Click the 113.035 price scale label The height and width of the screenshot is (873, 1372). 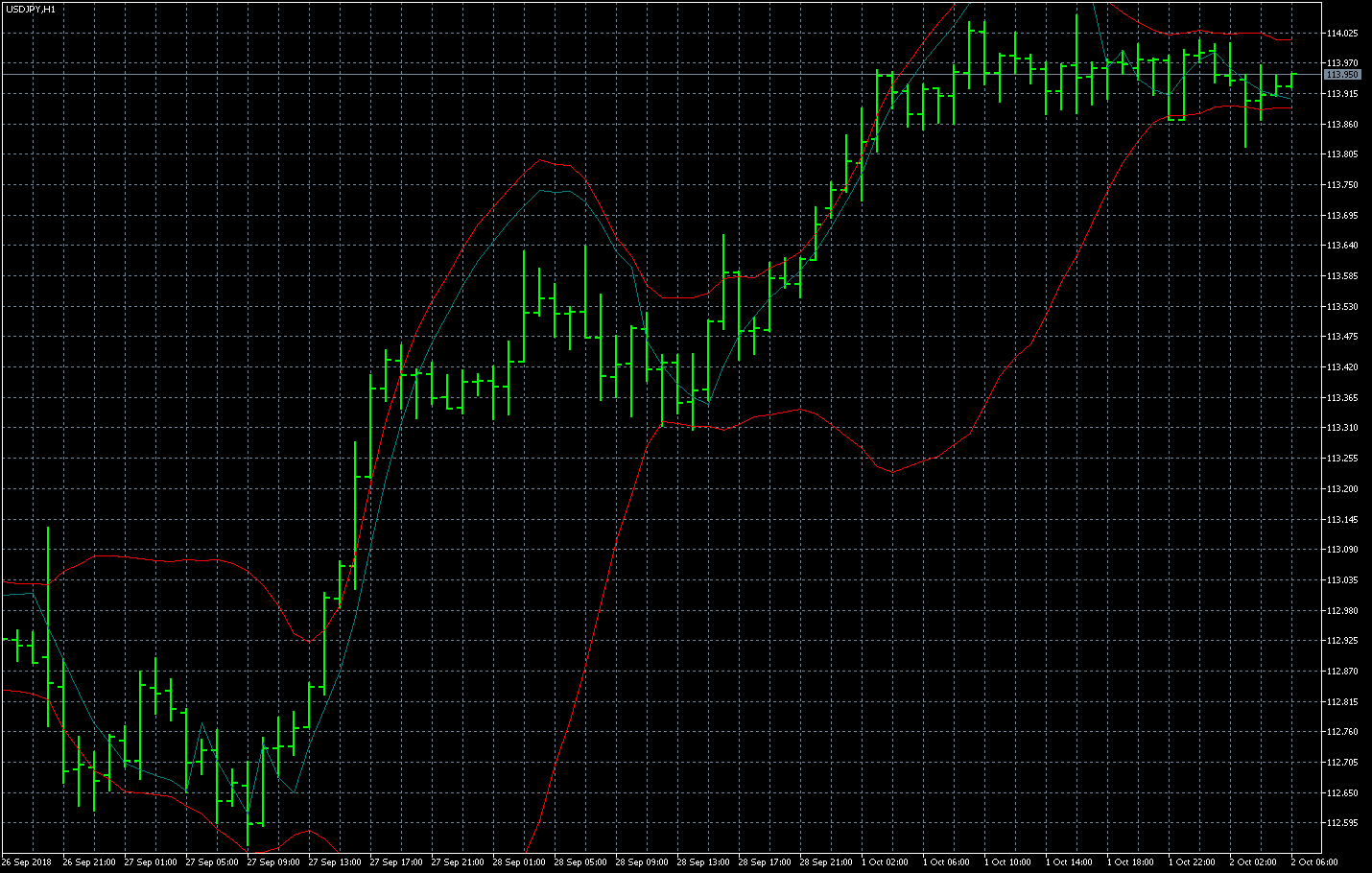(1342, 580)
